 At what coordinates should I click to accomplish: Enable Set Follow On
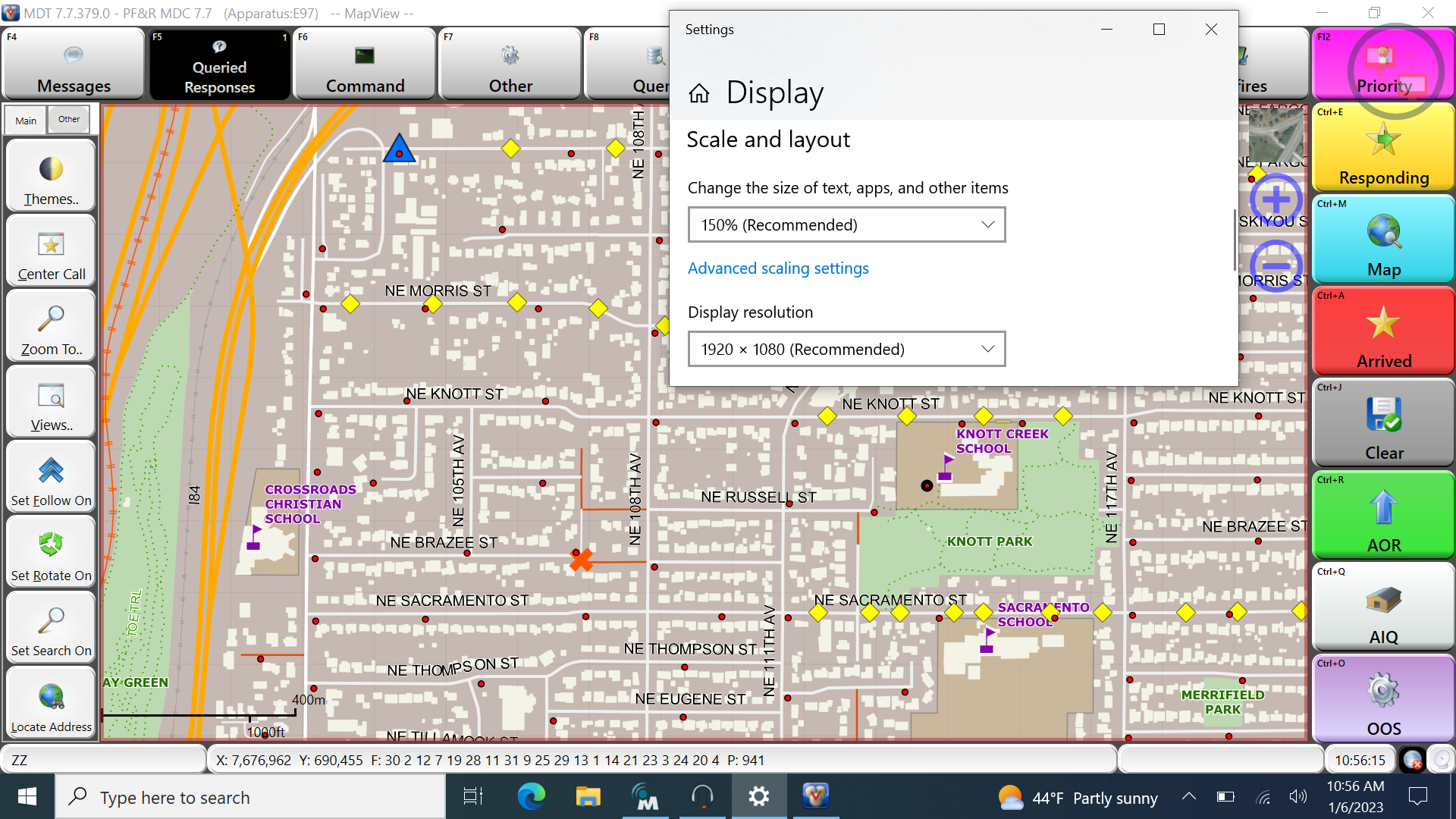(50, 477)
